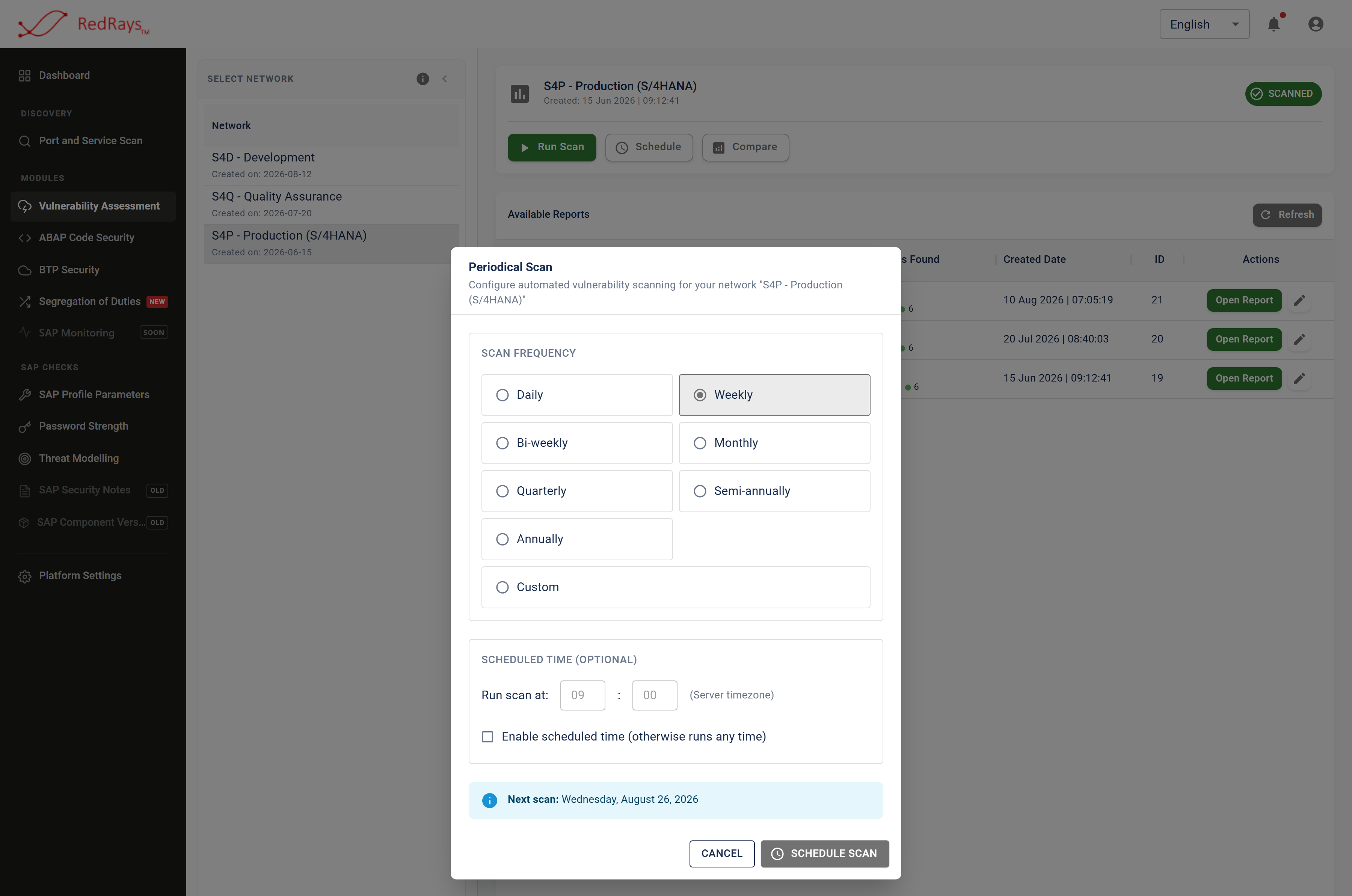
Task: Click the Schedule button
Action: pyautogui.click(x=649, y=148)
